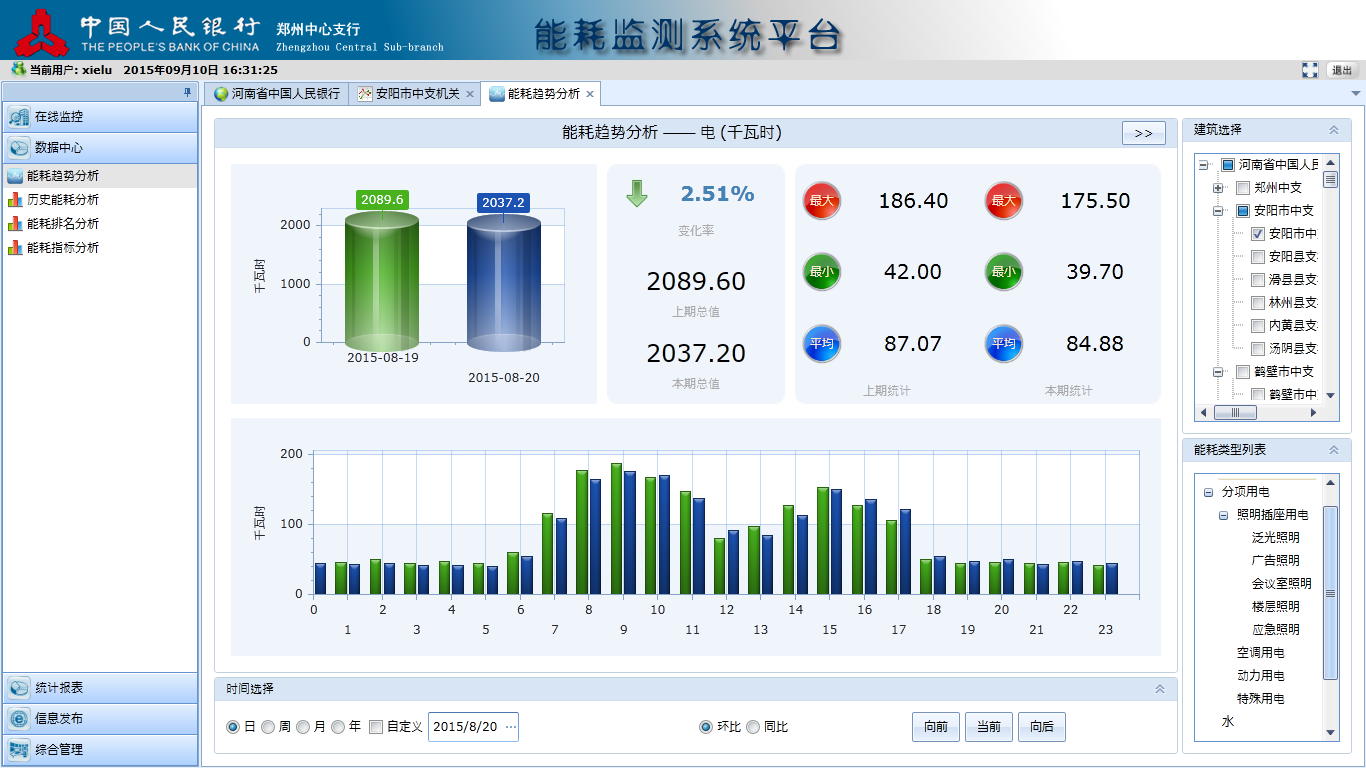Open 信息发布 section in sidebar
The width and height of the screenshot is (1366, 768).
(100, 719)
